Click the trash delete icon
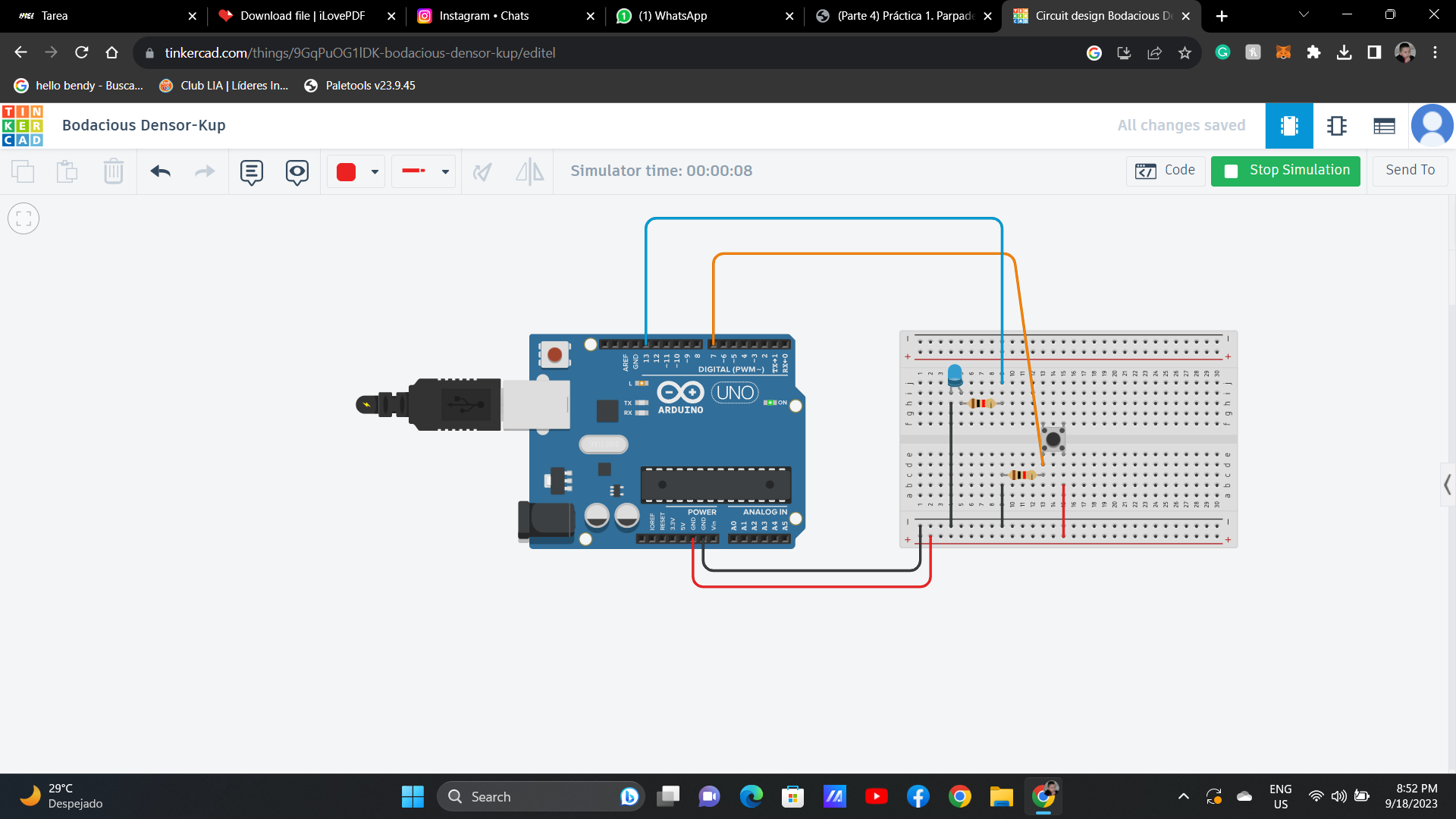 (x=113, y=171)
